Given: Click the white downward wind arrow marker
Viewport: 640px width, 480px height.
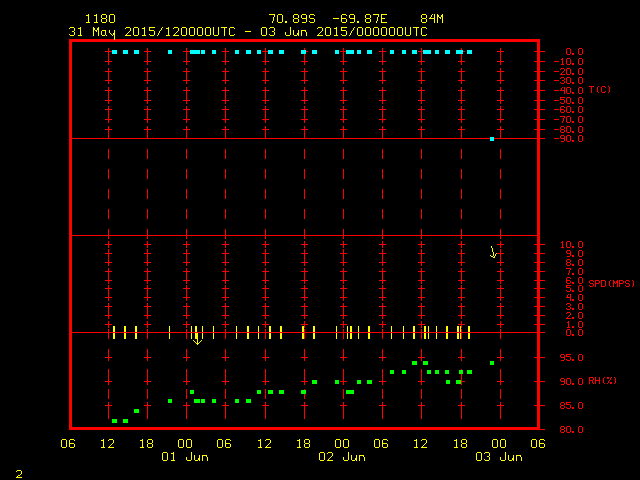Looking at the screenshot, I should click(x=197, y=337).
